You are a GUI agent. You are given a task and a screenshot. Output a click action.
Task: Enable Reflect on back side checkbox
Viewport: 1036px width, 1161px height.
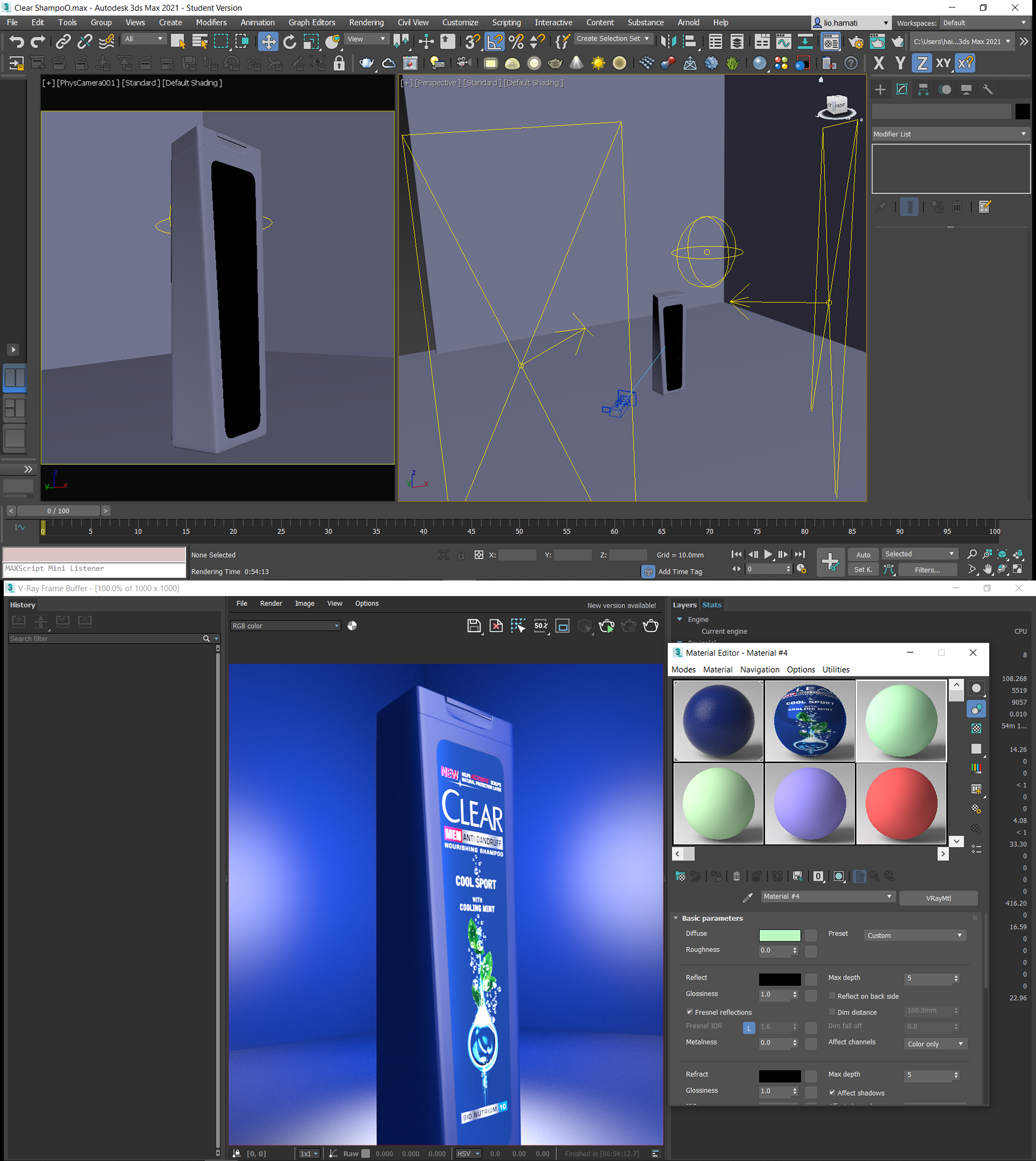(832, 996)
